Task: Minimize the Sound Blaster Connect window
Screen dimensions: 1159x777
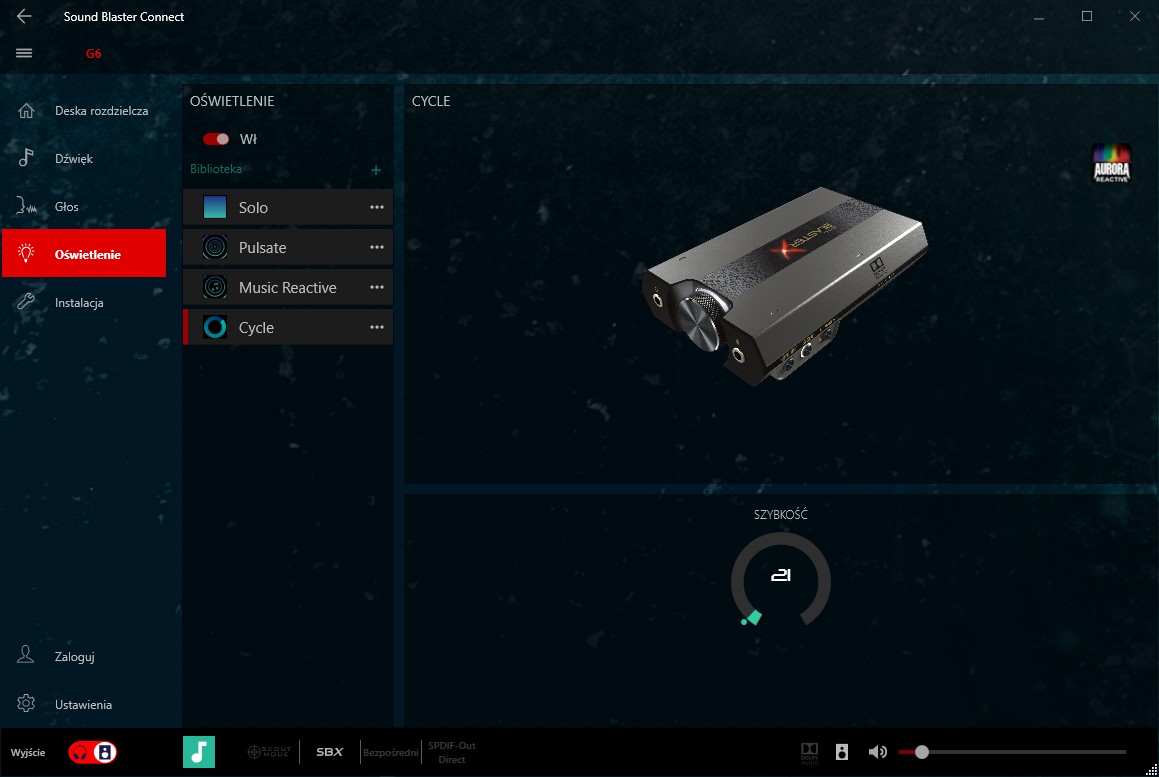Action: (1039, 16)
